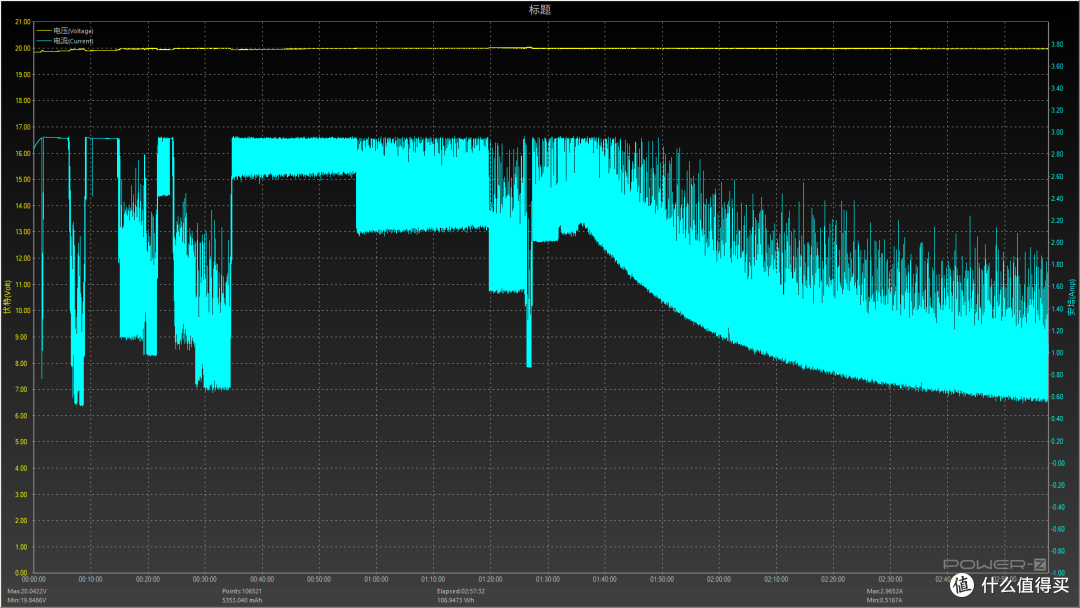Click the 13.00 voltage axis tick

pyautogui.click(x=23, y=232)
